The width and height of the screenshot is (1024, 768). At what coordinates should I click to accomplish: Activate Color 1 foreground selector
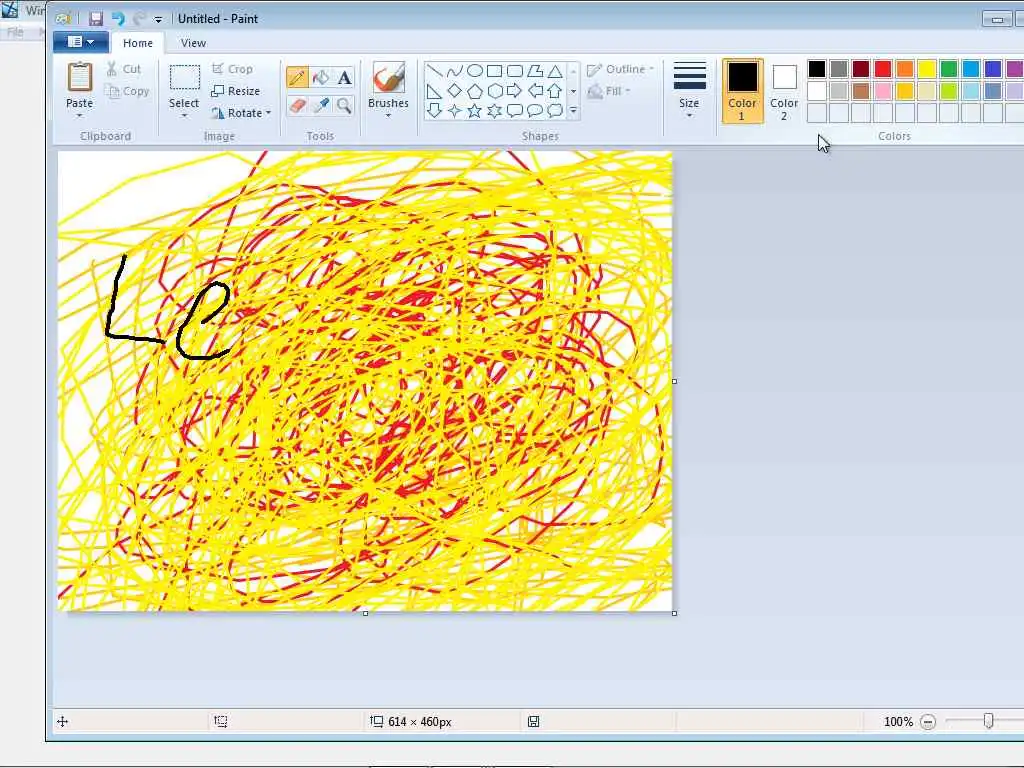pos(743,91)
